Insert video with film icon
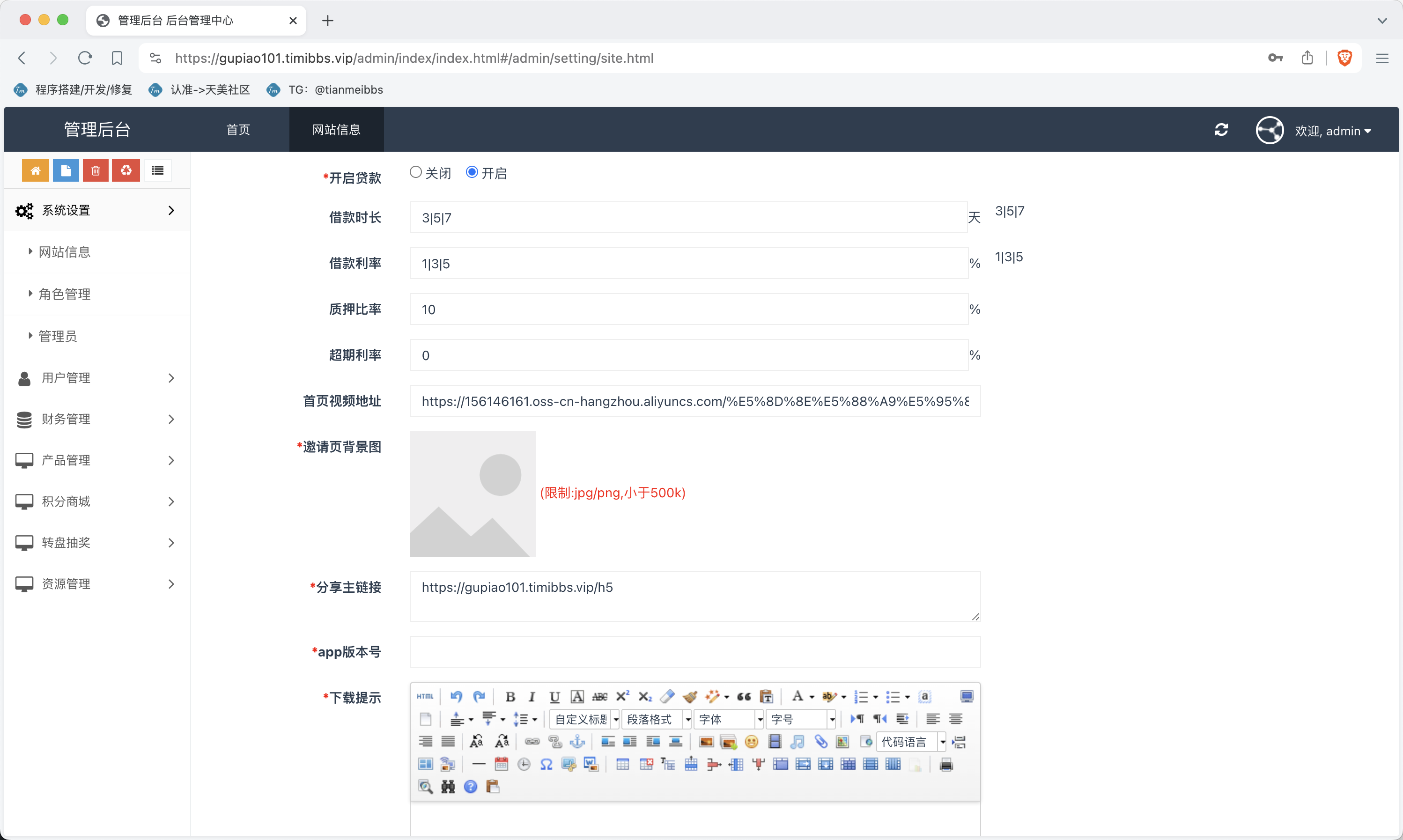The height and width of the screenshot is (840, 1403). point(775,742)
